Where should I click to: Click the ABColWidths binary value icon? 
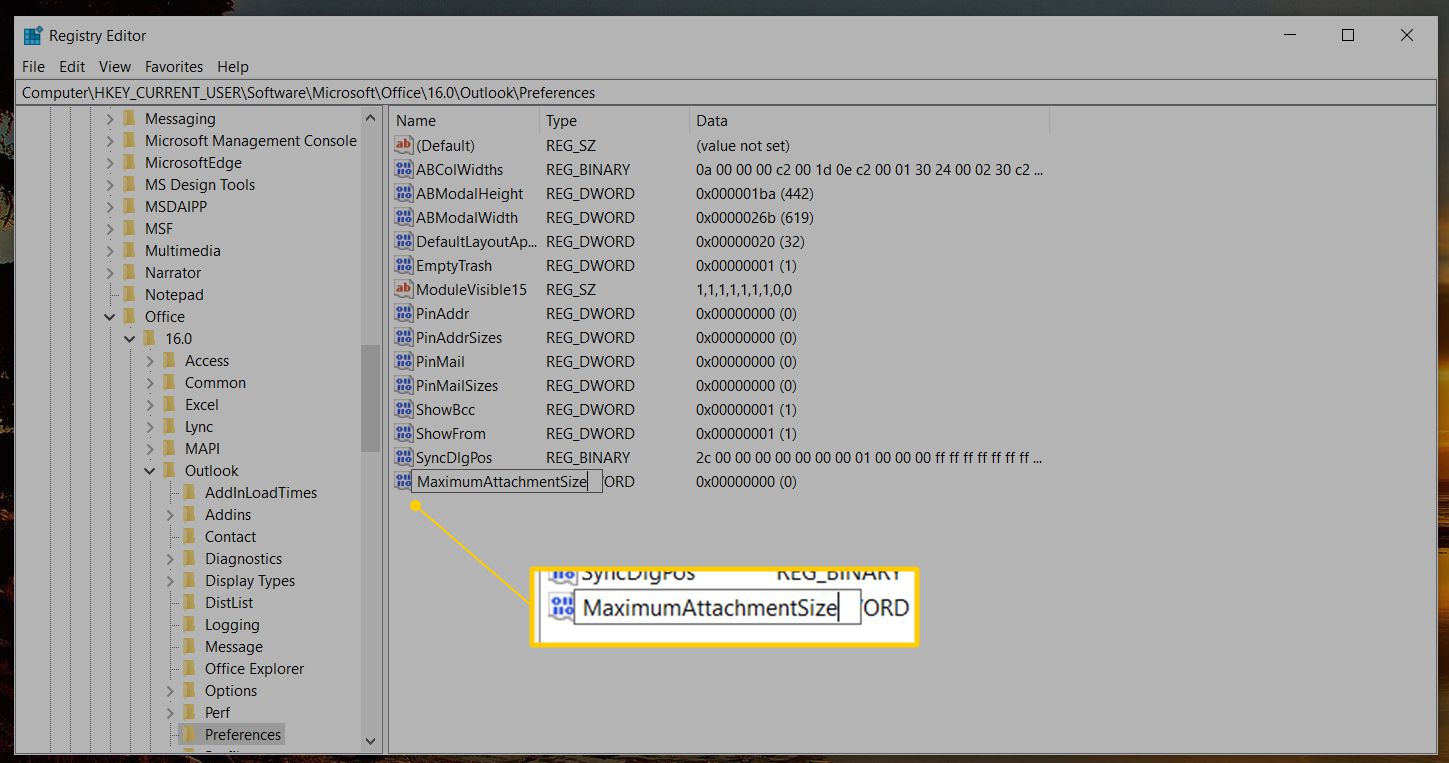403,169
